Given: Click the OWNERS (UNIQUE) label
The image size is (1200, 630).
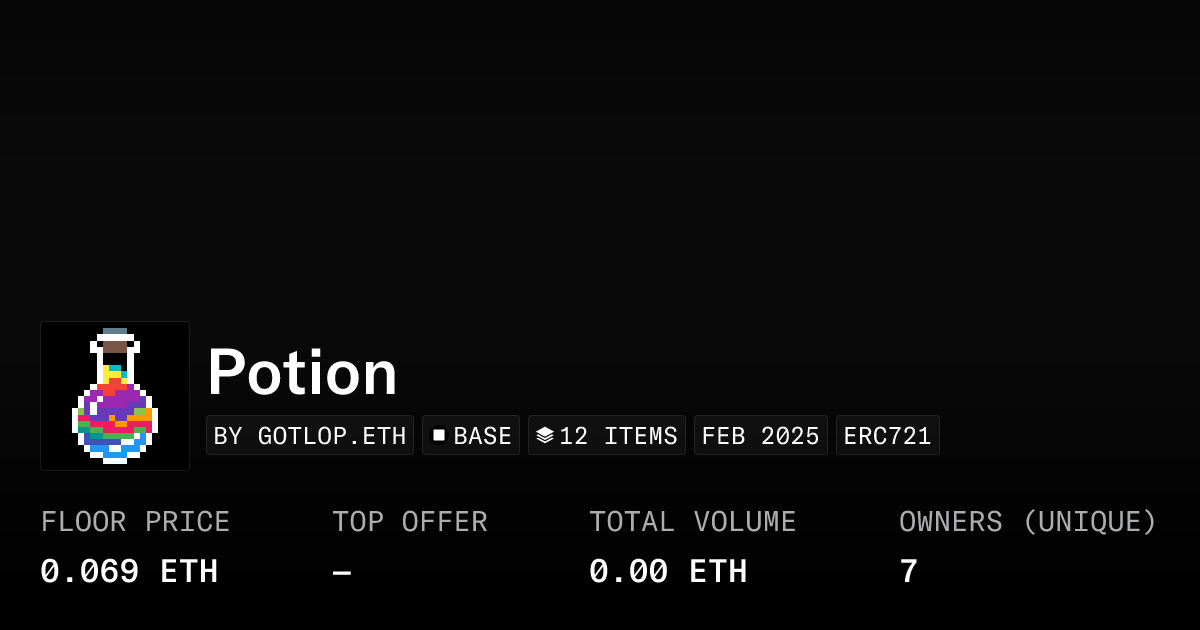Looking at the screenshot, I should 1028,522.
